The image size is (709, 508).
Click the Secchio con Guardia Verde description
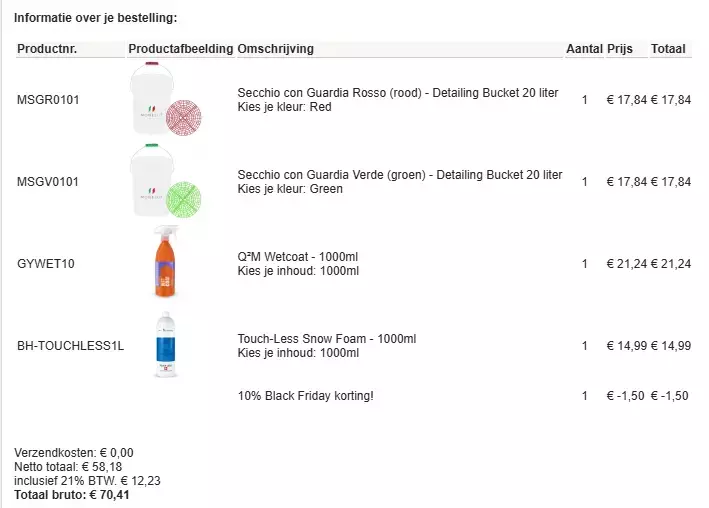coord(399,175)
